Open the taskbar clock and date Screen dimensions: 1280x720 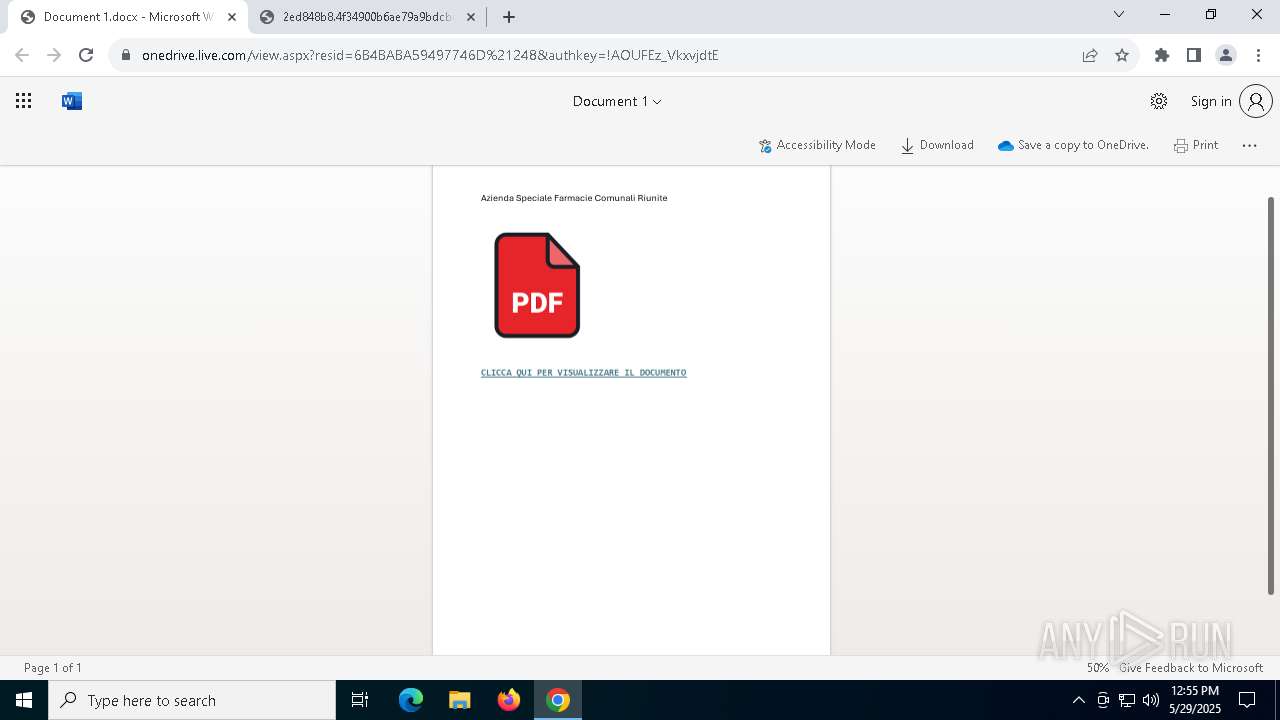coord(1195,700)
